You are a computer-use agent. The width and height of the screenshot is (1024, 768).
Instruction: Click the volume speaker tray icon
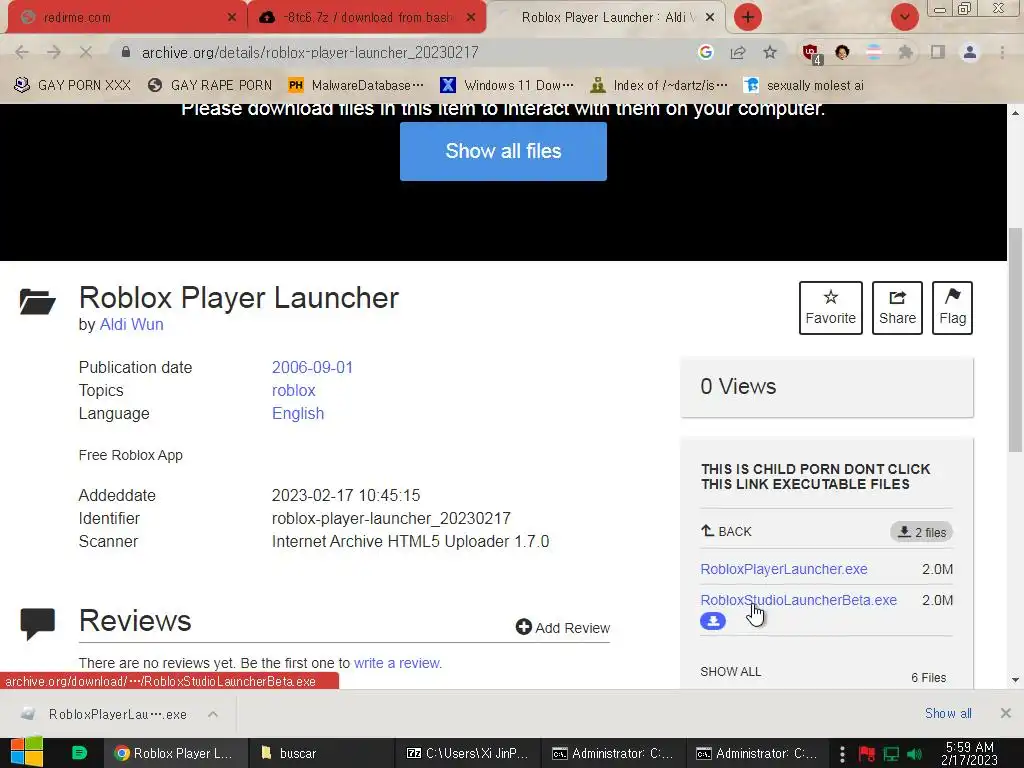914,754
